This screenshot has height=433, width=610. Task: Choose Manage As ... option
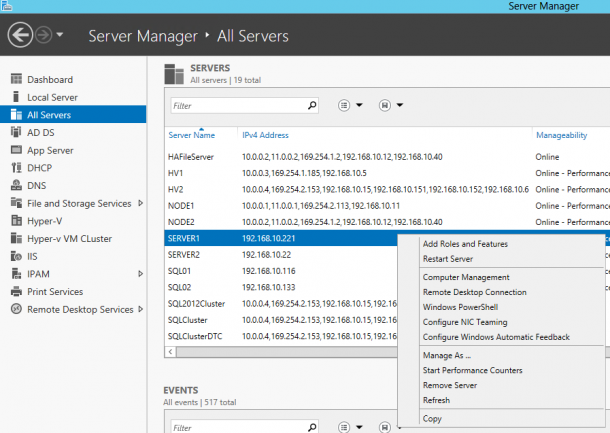(447, 355)
